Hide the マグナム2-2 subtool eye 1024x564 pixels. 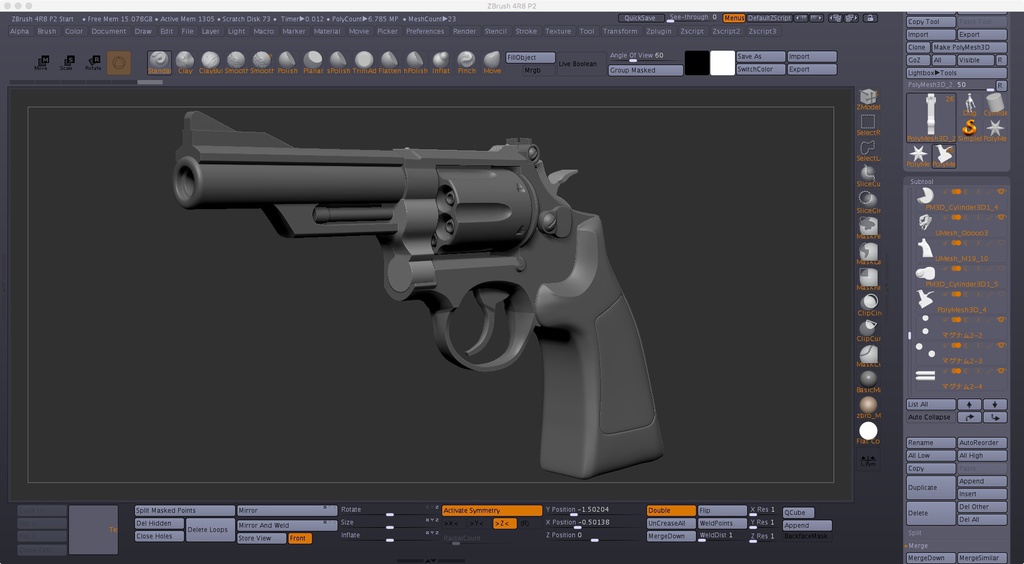[1001, 320]
